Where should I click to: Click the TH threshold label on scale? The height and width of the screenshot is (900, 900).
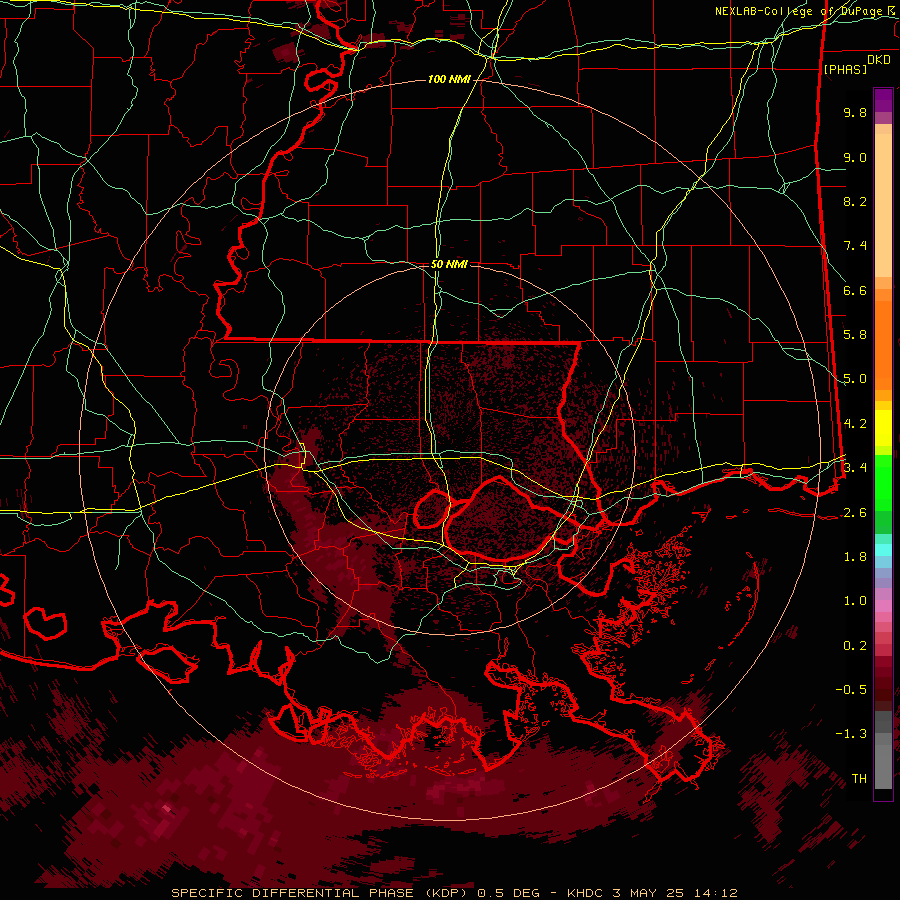click(x=859, y=779)
